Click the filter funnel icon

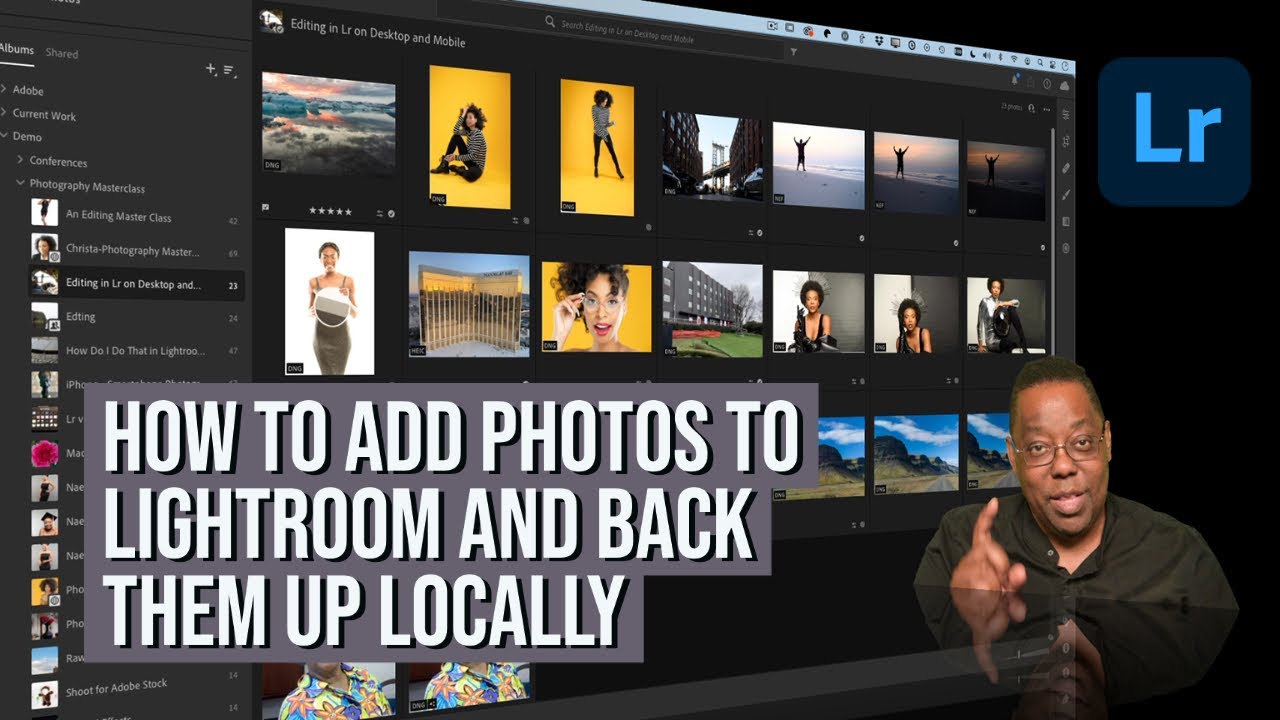pyautogui.click(x=794, y=51)
